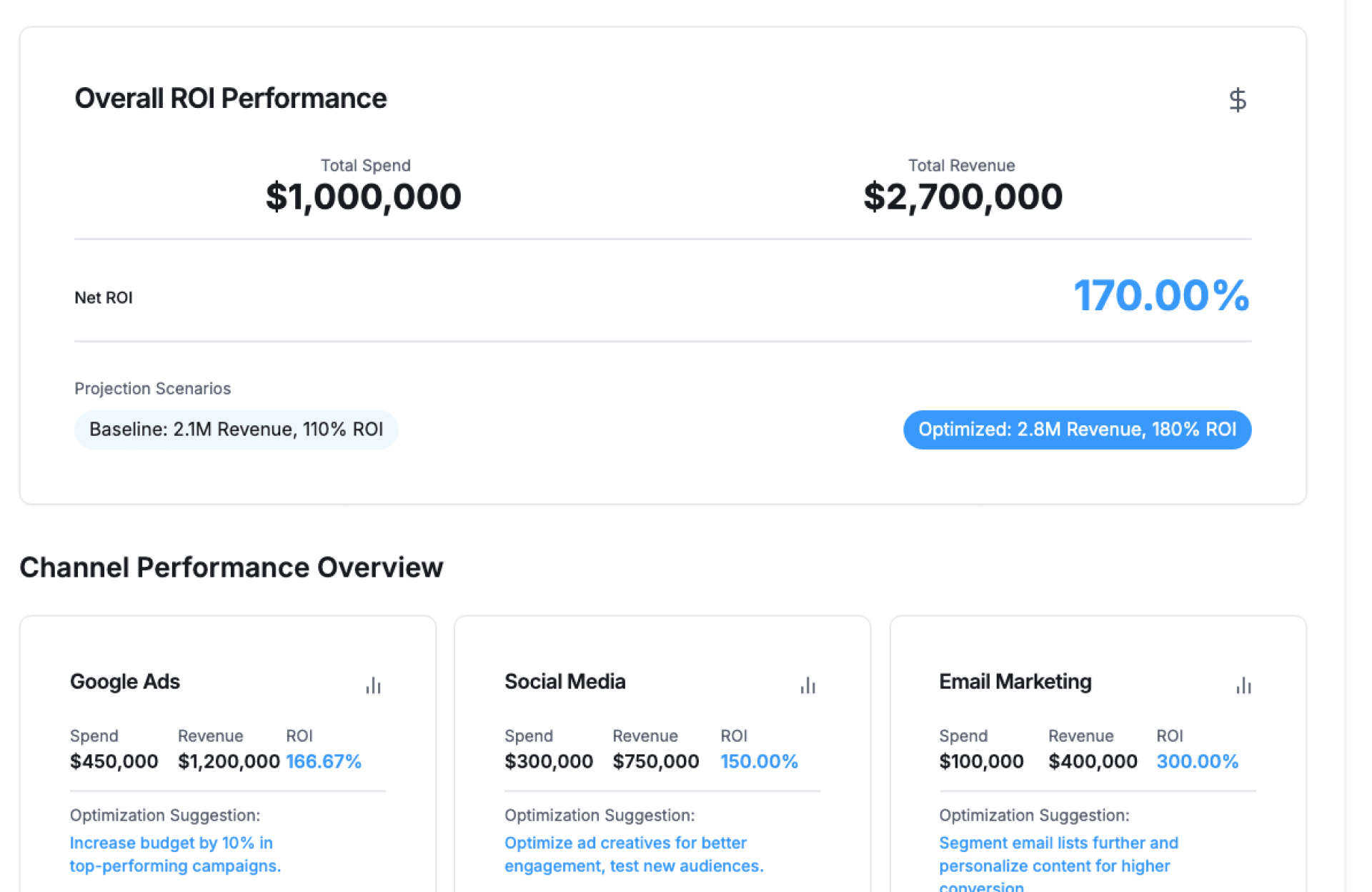This screenshot has width=1372, height=892.
Task: Select the Baseline 2.1M Revenue scenario pill
Action: point(236,430)
